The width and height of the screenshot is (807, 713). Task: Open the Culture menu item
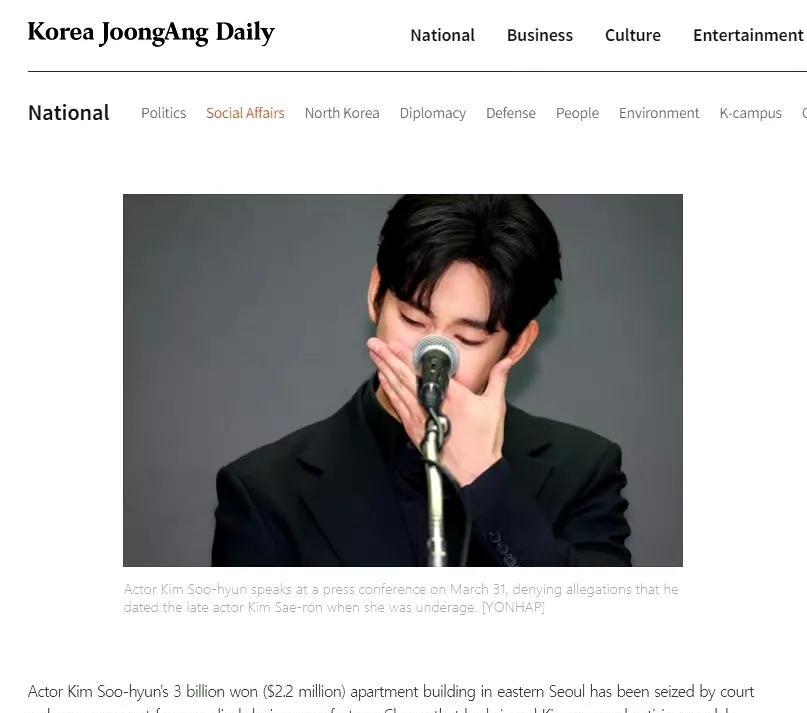pos(633,35)
